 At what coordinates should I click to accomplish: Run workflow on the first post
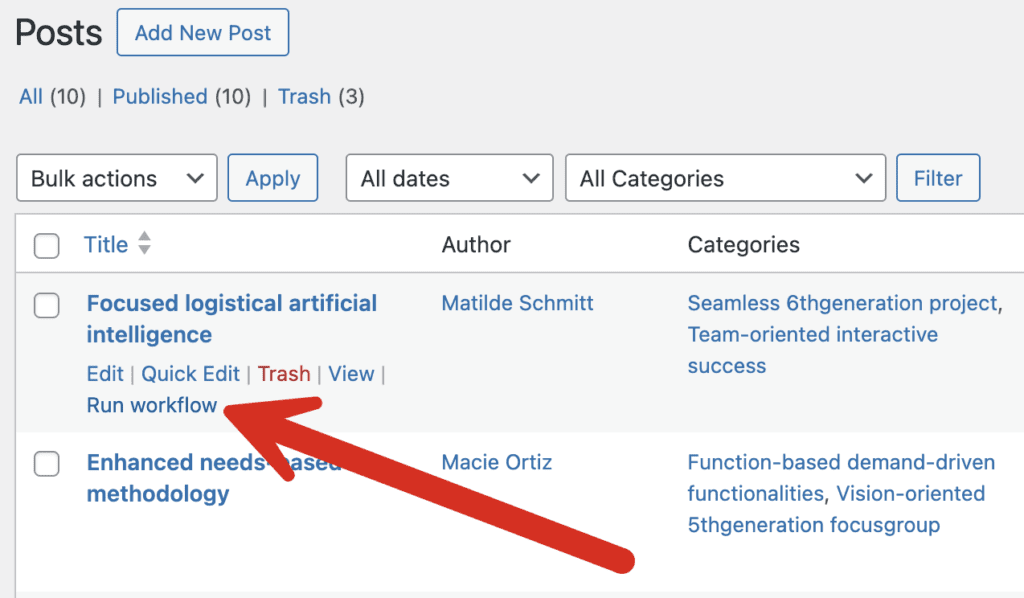152,405
